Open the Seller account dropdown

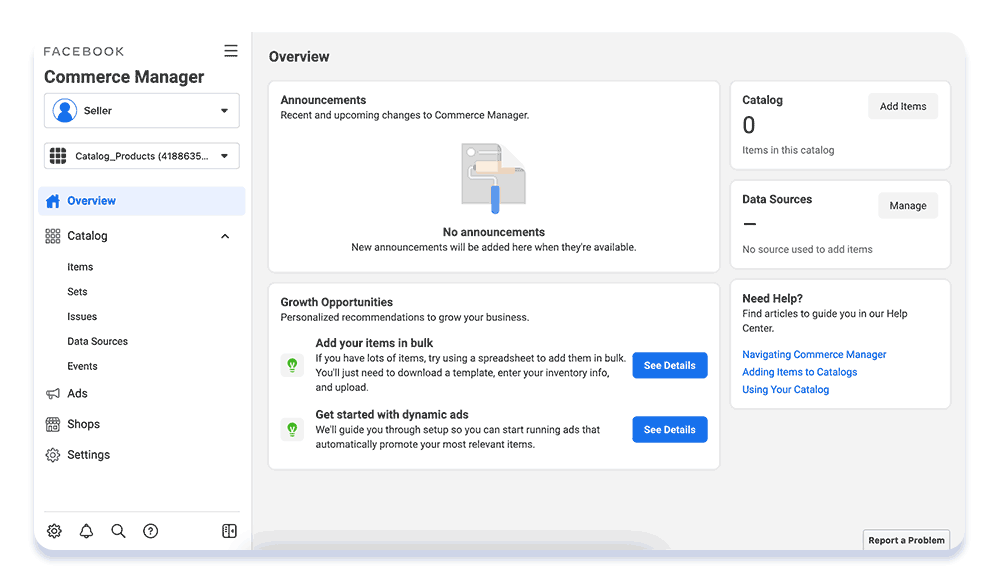pyautogui.click(x=142, y=110)
